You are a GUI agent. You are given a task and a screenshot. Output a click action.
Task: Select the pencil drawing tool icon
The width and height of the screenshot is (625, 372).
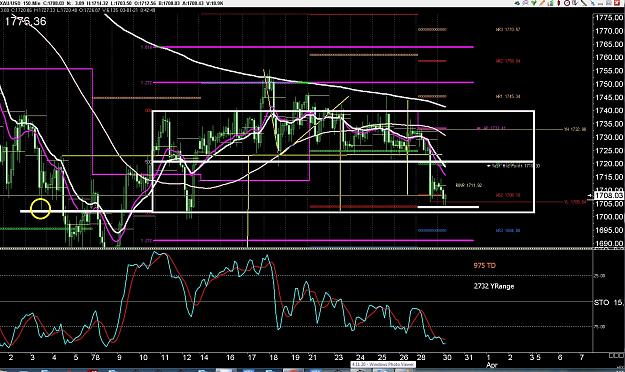pos(542,3)
